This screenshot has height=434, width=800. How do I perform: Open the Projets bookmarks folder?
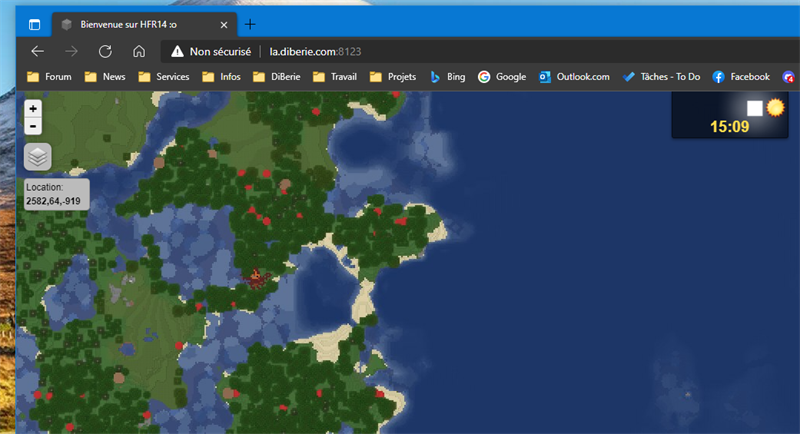tap(393, 77)
